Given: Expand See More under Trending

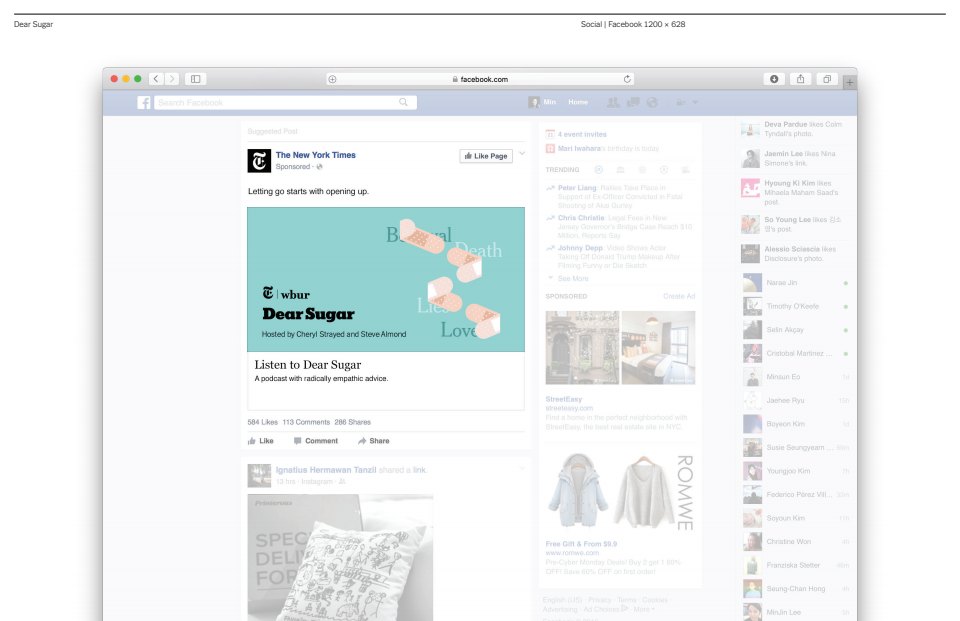Looking at the screenshot, I should pos(572,279).
